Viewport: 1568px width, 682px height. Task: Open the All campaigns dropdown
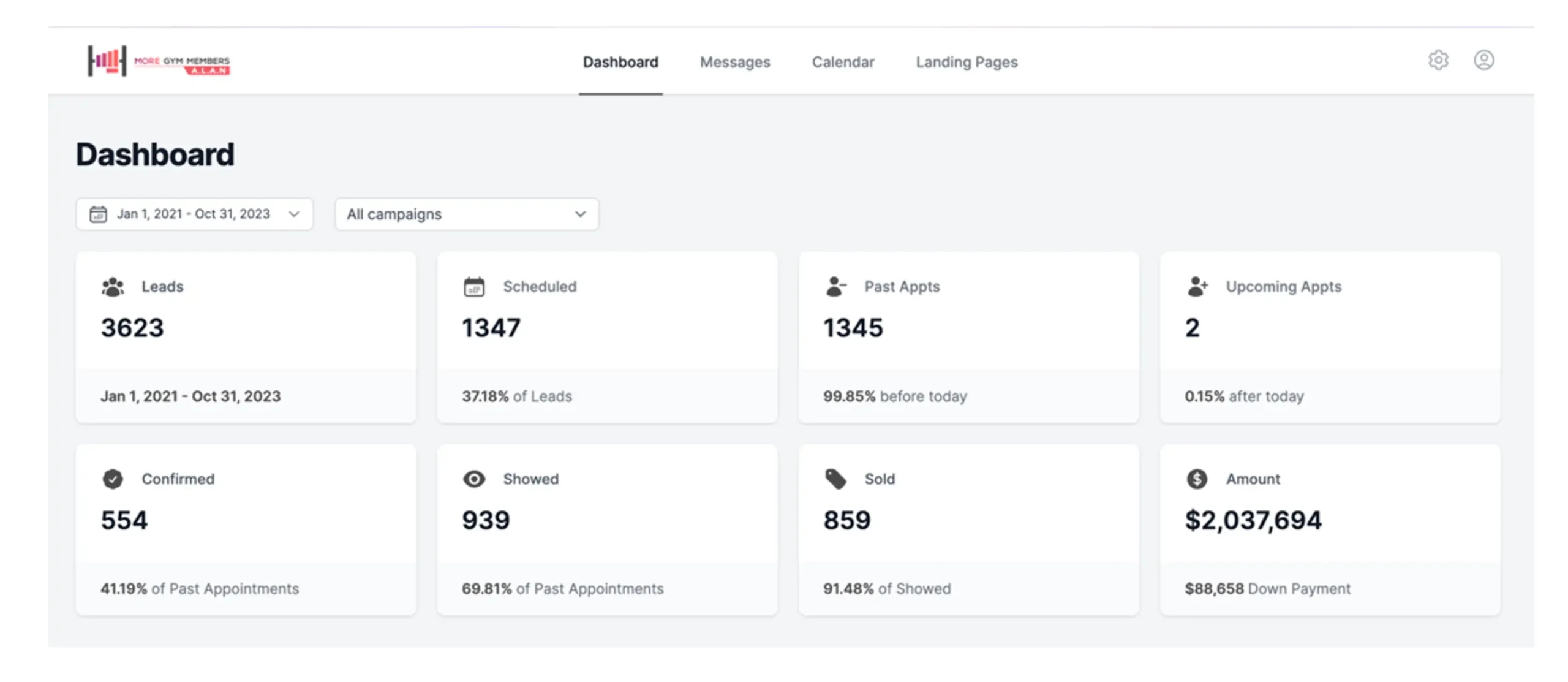click(466, 214)
